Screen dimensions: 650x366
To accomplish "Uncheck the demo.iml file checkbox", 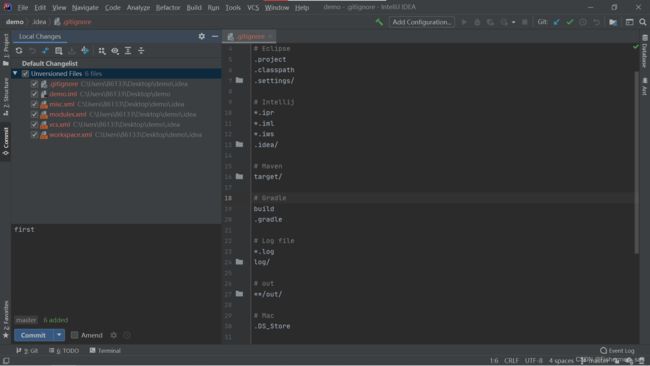I will point(34,94).
